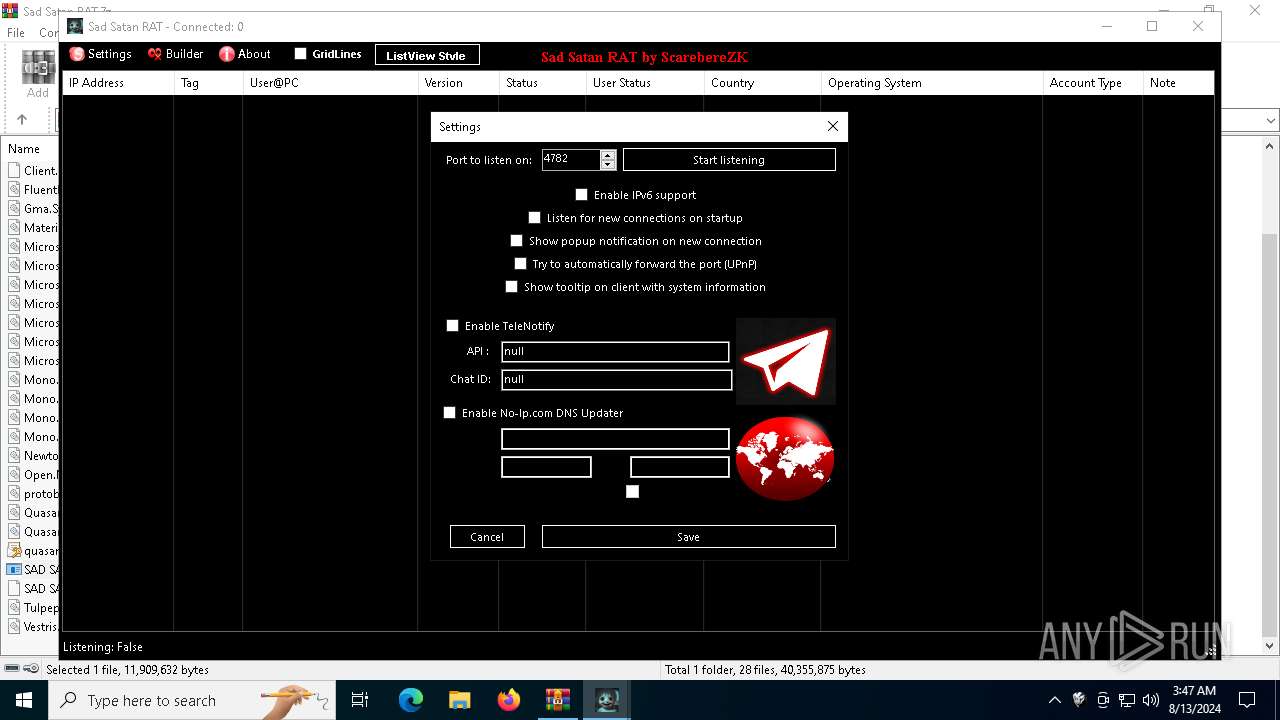Click the red world globe image
The width and height of the screenshot is (1280, 720).
click(x=785, y=458)
